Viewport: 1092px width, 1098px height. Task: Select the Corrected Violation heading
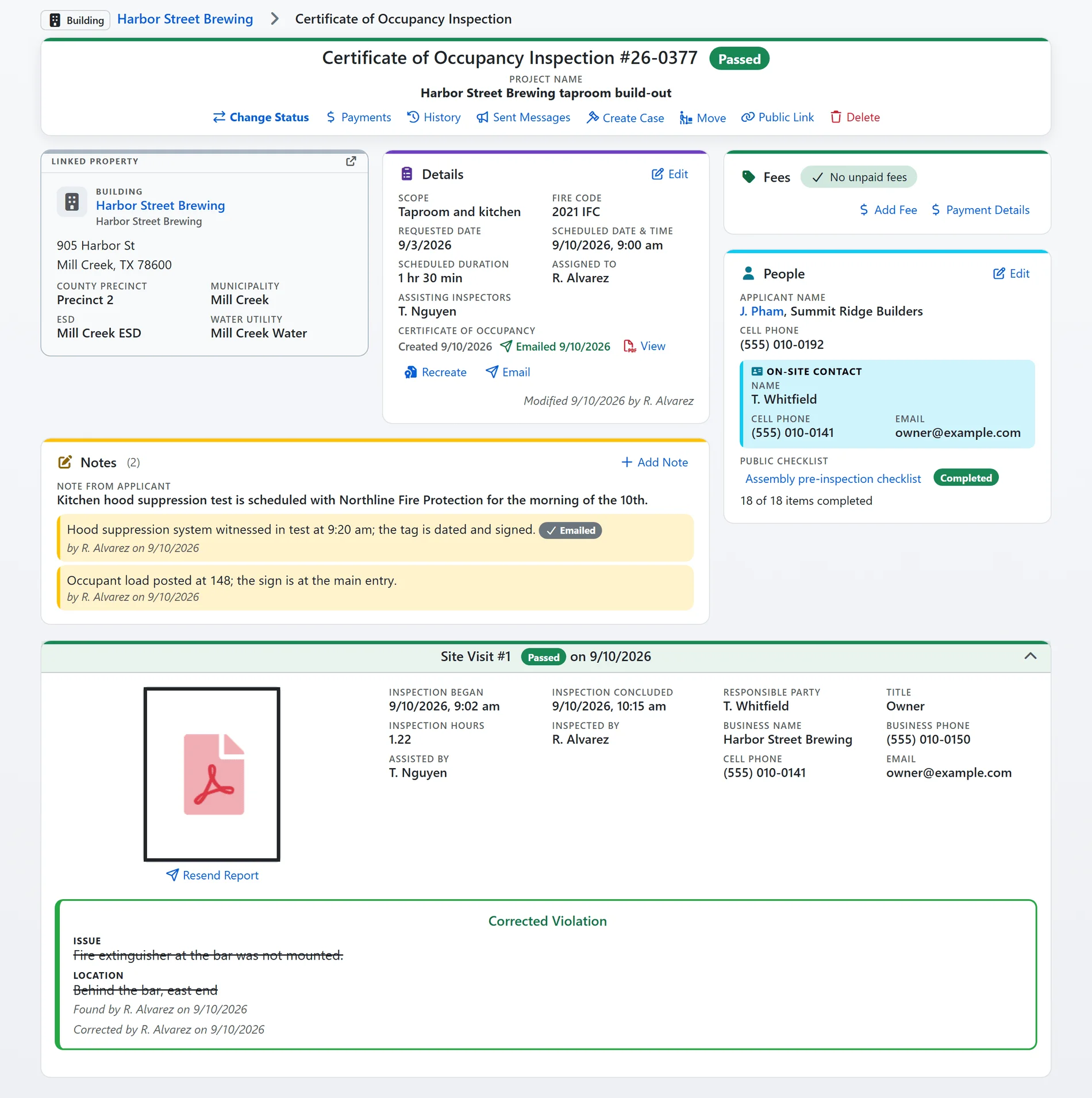(x=547, y=921)
